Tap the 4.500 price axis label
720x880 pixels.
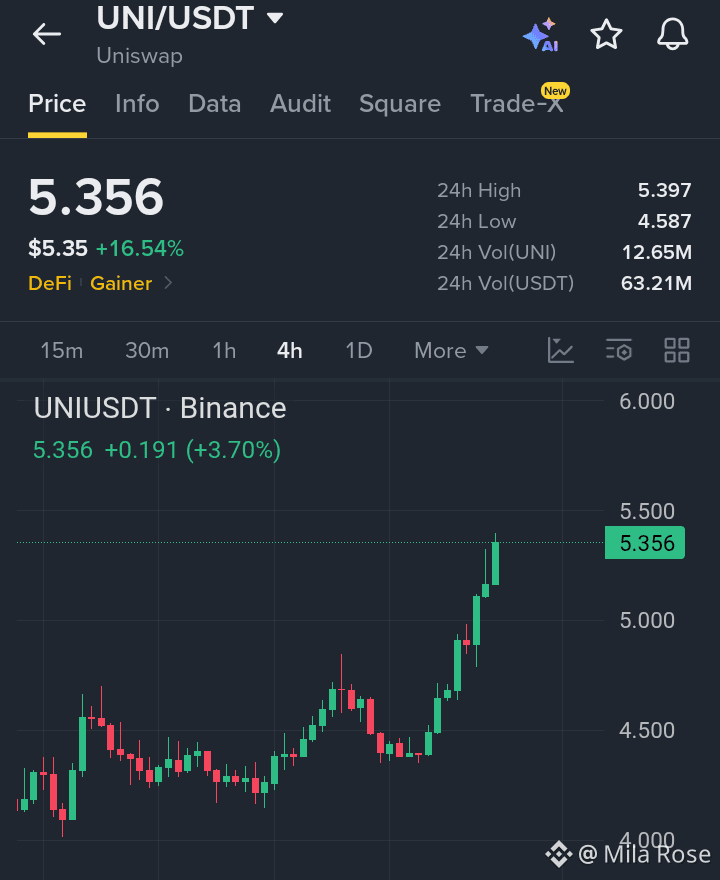click(x=646, y=730)
